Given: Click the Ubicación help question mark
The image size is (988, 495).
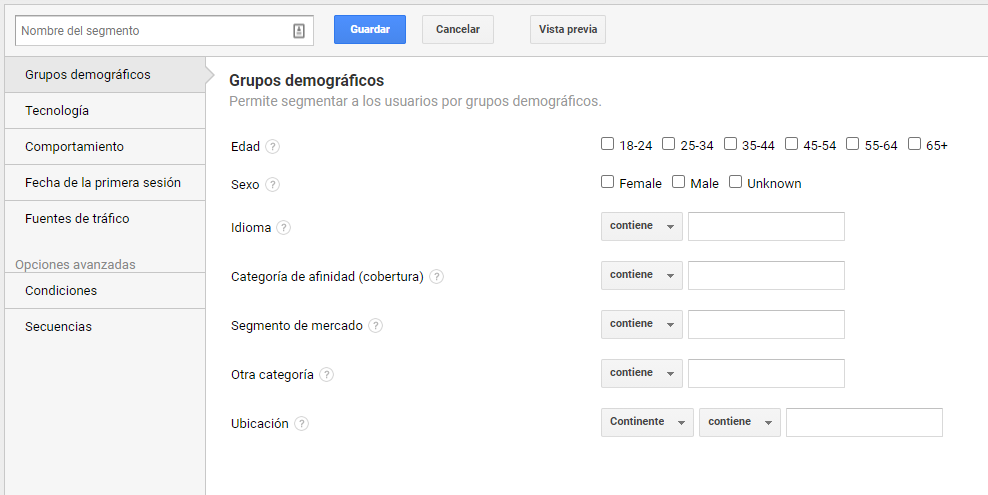Looking at the screenshot, I should click(x=302, y=424).
